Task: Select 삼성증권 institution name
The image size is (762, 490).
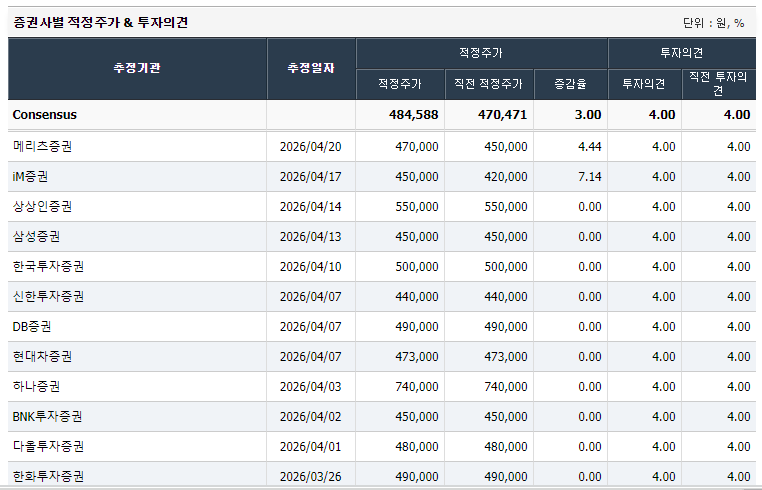Action: pos(36,237)
